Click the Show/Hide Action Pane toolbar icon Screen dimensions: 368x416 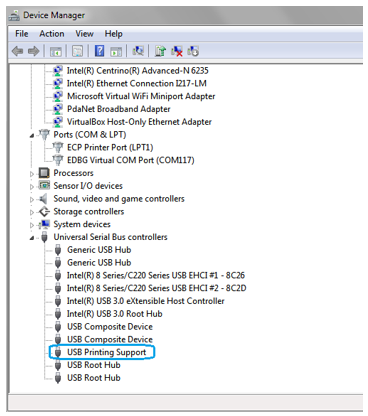pos(116,51)
